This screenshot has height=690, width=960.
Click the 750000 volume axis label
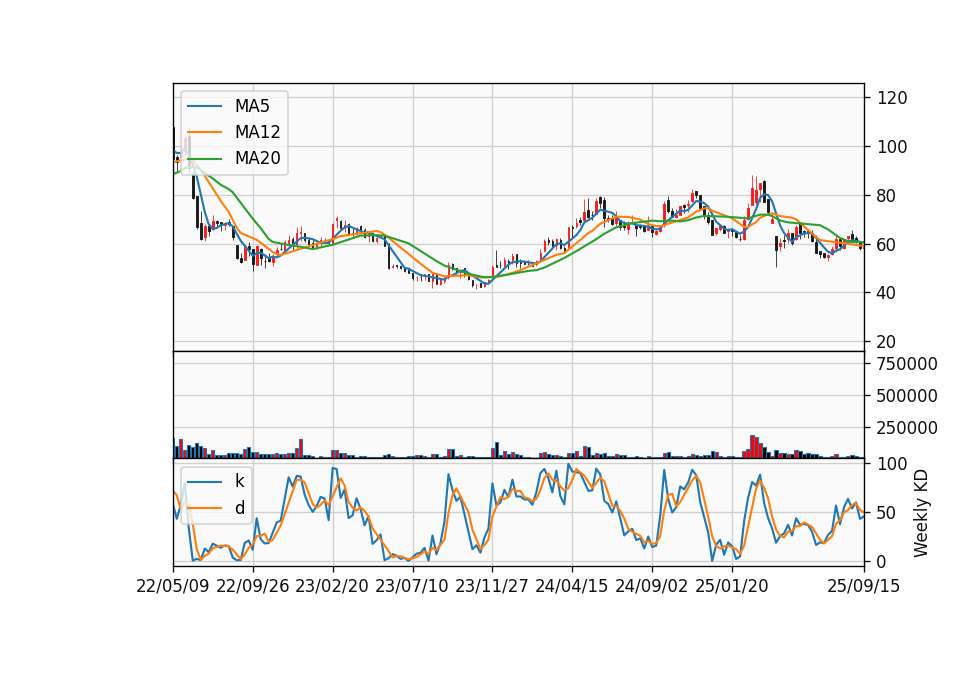907,364
